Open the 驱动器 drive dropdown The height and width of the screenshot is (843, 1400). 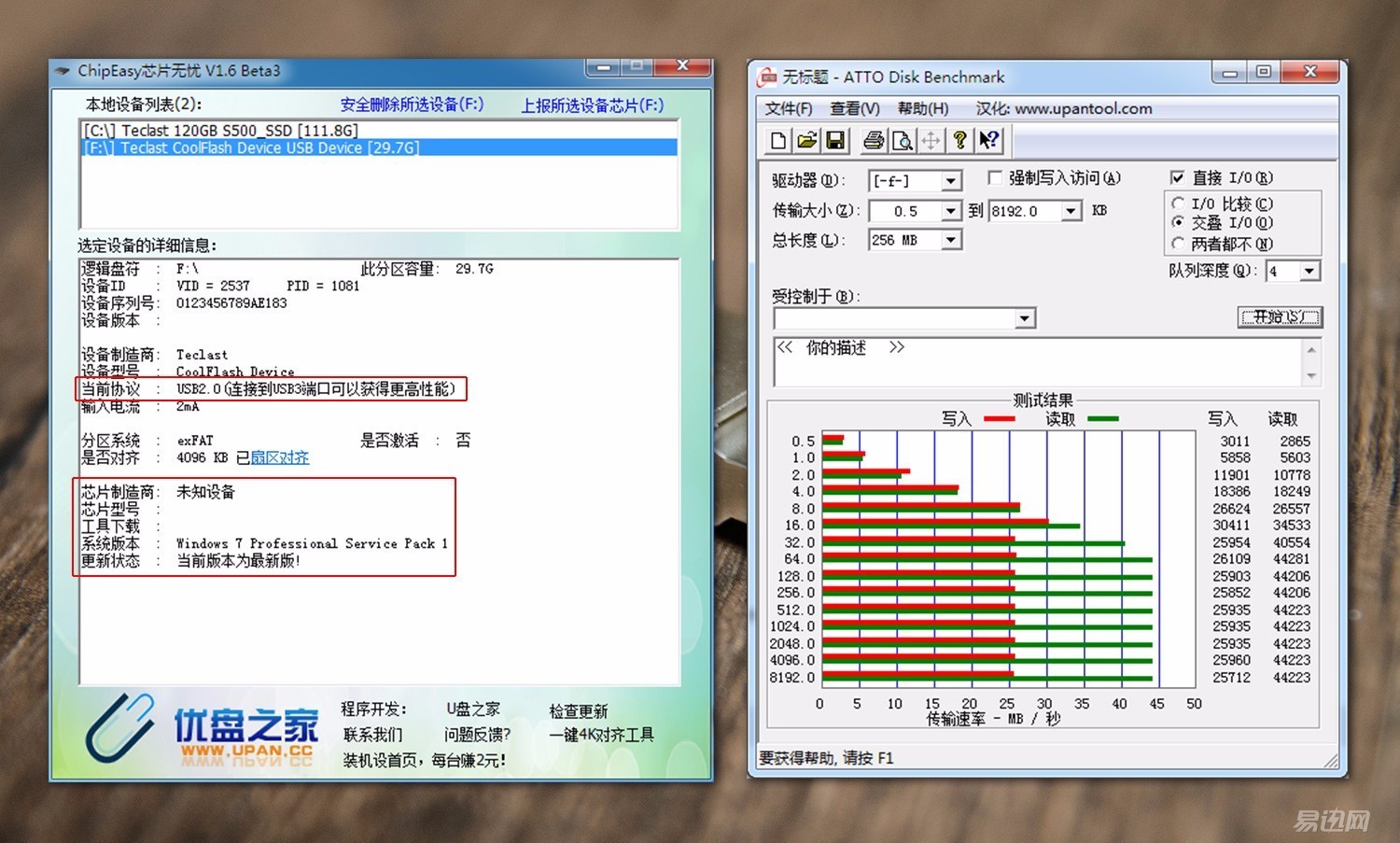(951, 180)
